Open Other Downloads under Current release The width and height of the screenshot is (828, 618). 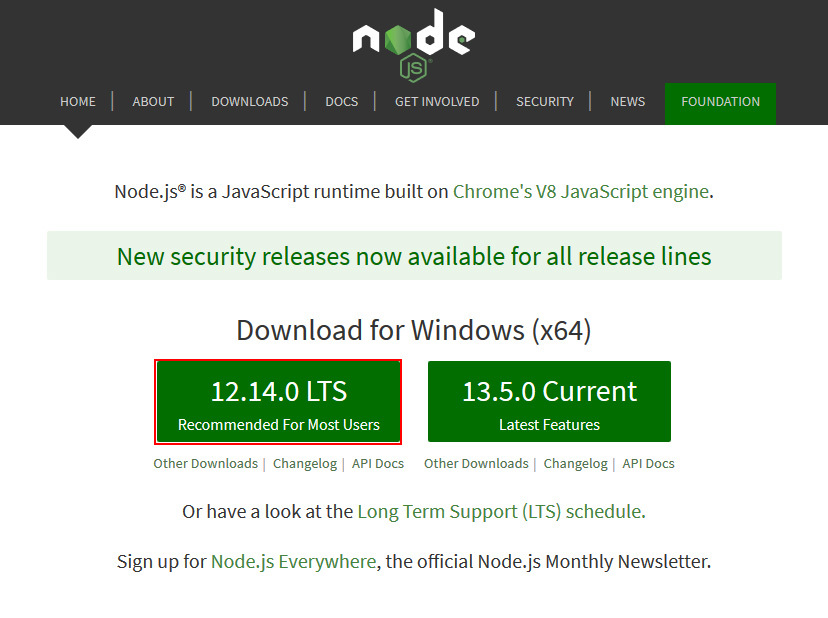coord(476,464)
